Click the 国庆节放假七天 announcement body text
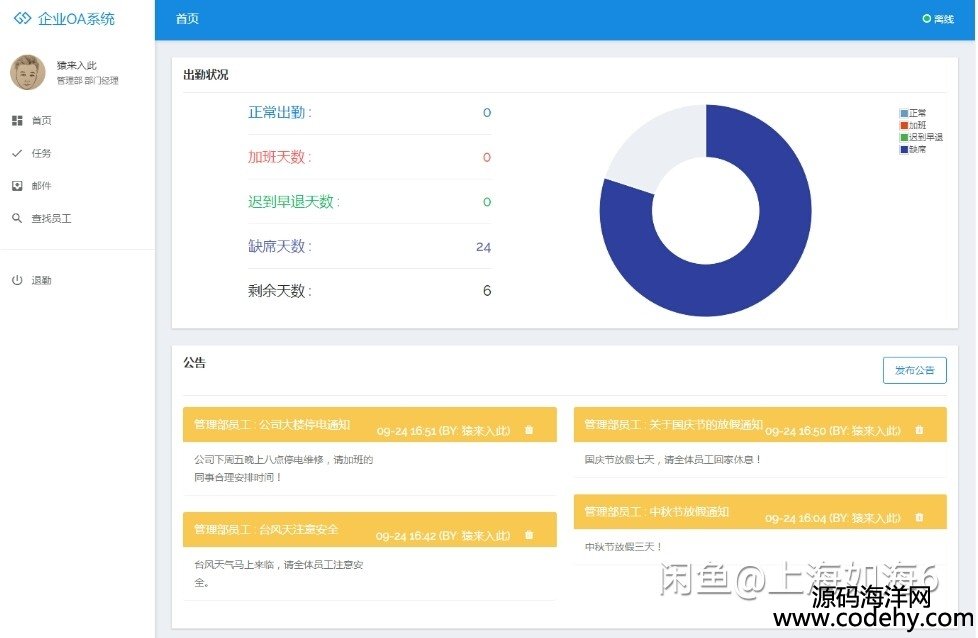Image resolution: width=978 pixels, height=638 pixels. coord(672,460)
